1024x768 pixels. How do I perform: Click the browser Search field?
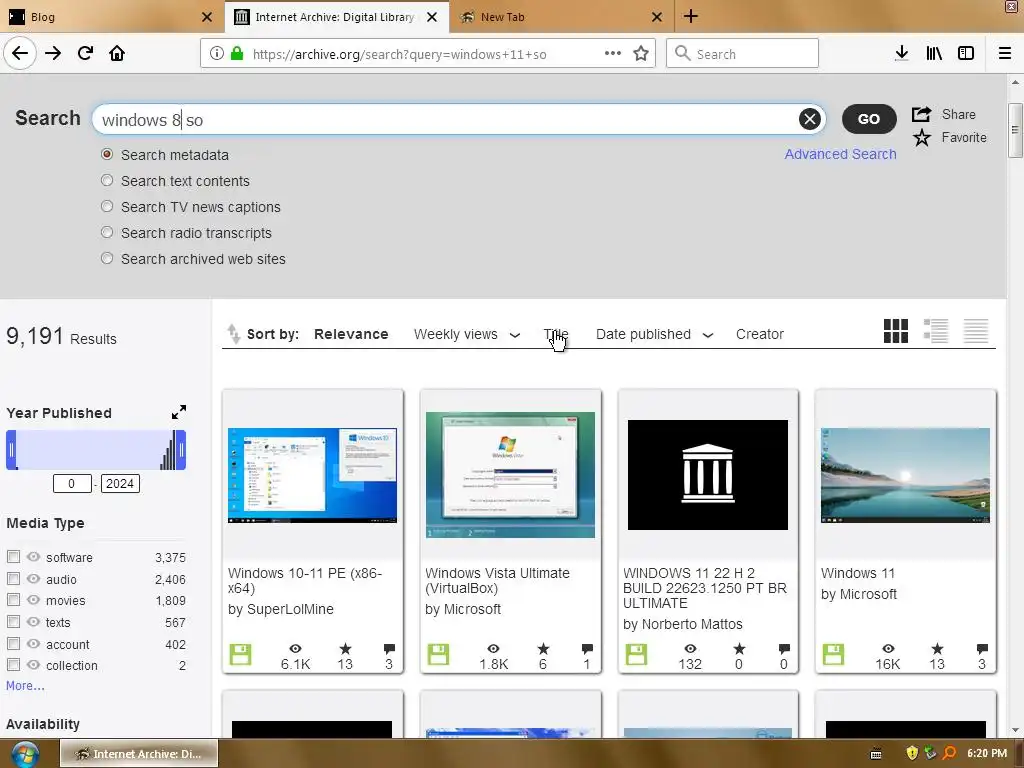click(x=743, y=54)
